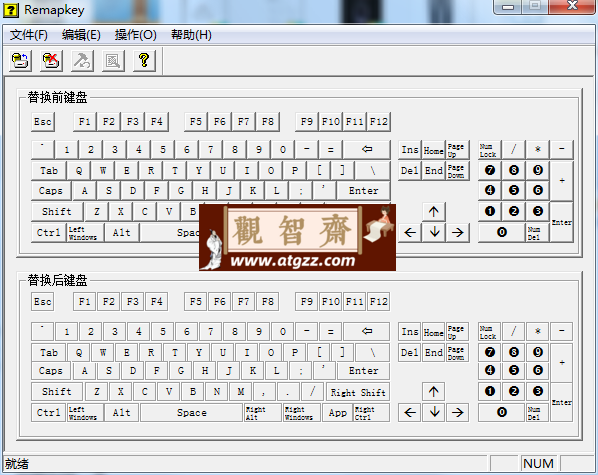The width and height of the screenshot is (598, 475).
Task: Select numpad 5 on 替换前键盘
Action: (x=514, y=190)
